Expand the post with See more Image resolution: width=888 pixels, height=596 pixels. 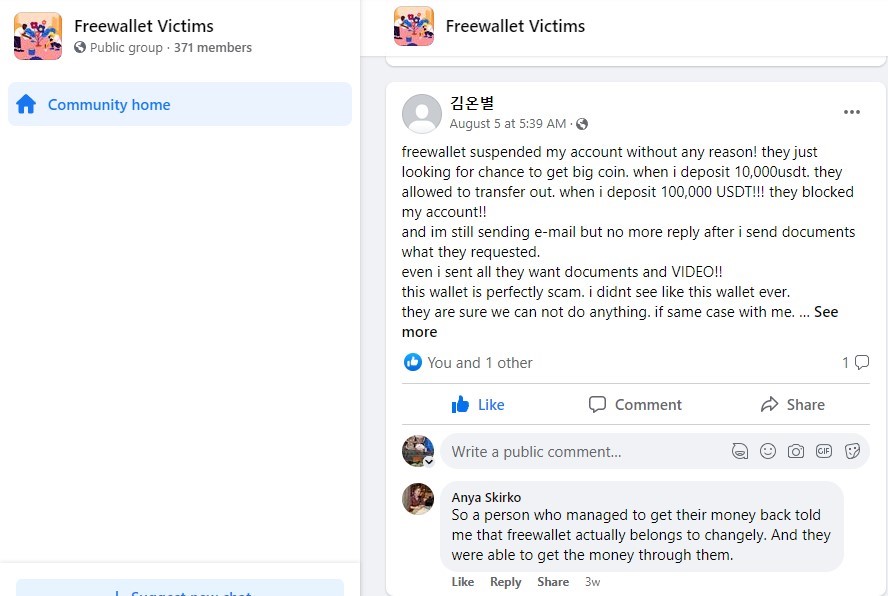tap(620, 322)
